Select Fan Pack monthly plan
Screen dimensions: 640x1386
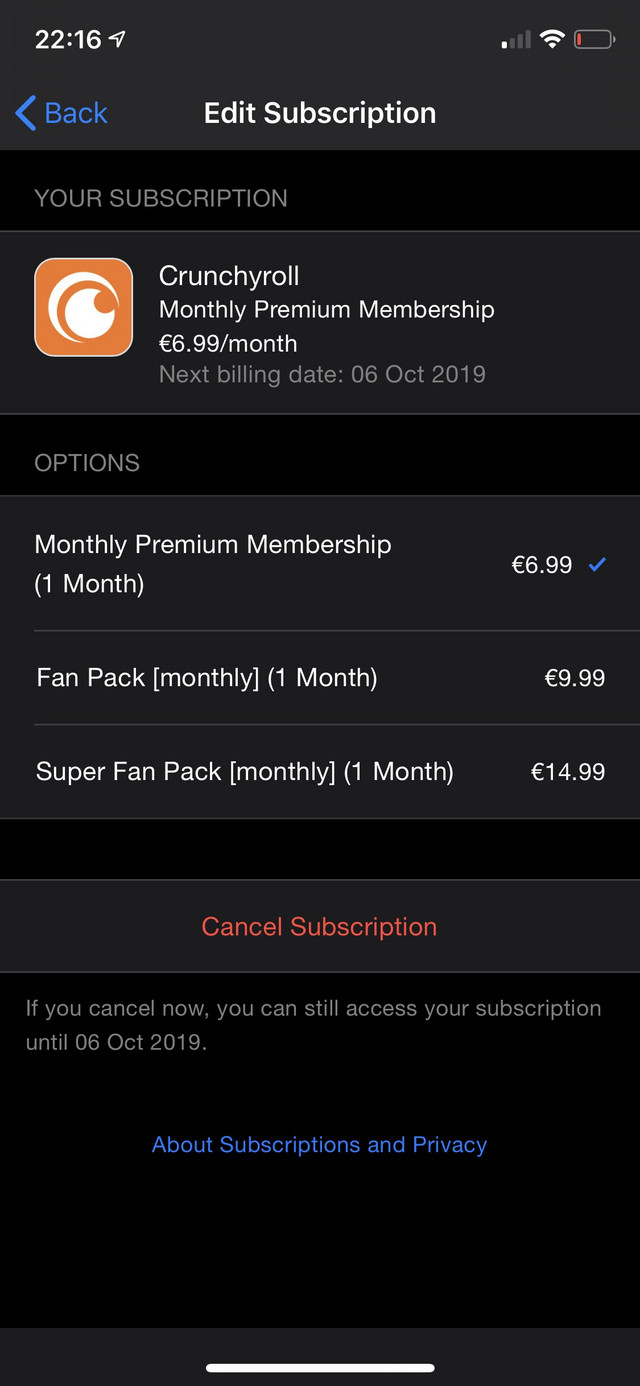(207, 678)
